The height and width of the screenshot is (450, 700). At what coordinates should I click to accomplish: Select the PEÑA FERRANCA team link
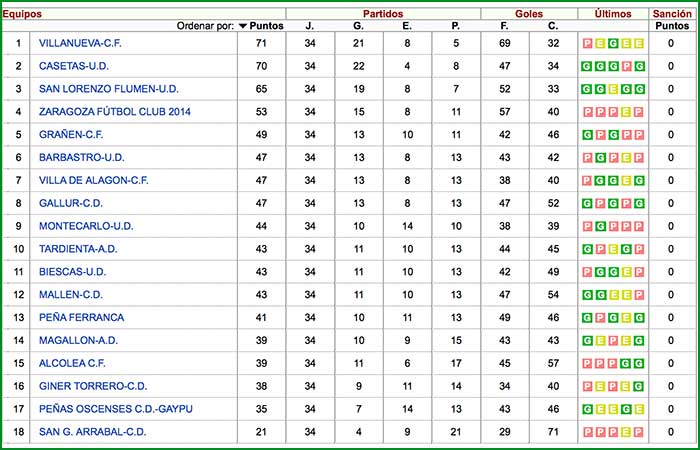click(81, 317)
